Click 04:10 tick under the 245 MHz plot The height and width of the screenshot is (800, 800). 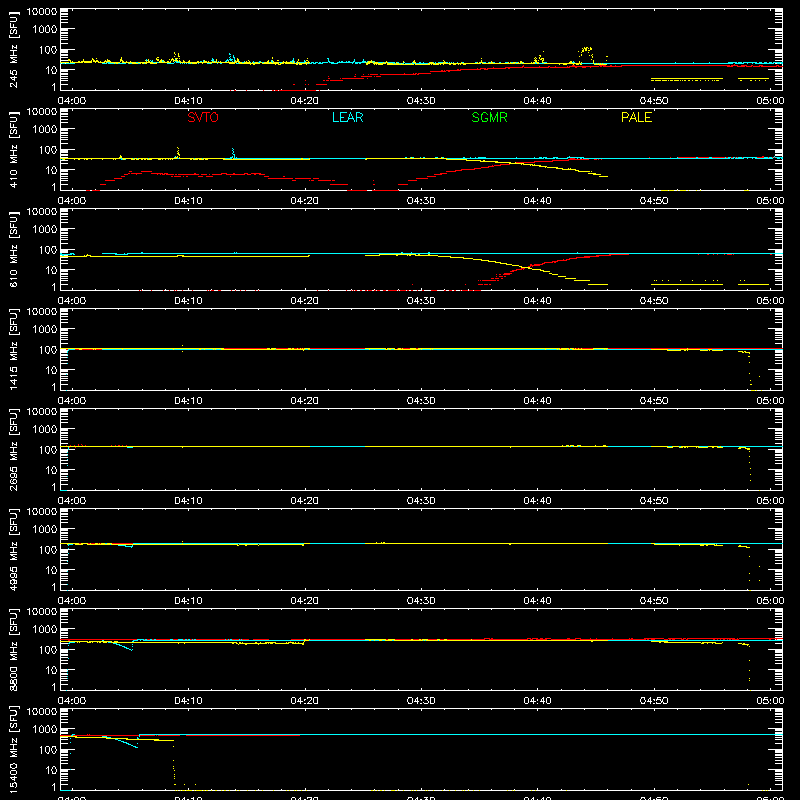tap(188, 101)
